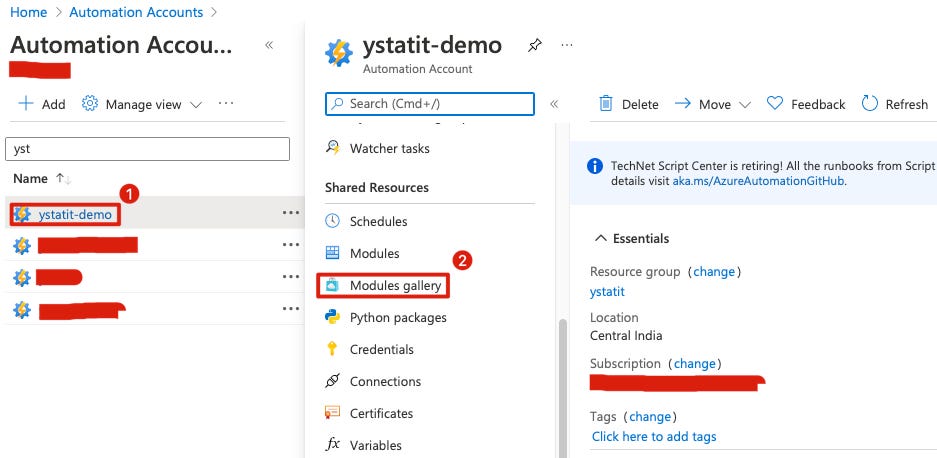Open Python packages menu item
This screenshot has height=458, width=937.
coord(398,317)
